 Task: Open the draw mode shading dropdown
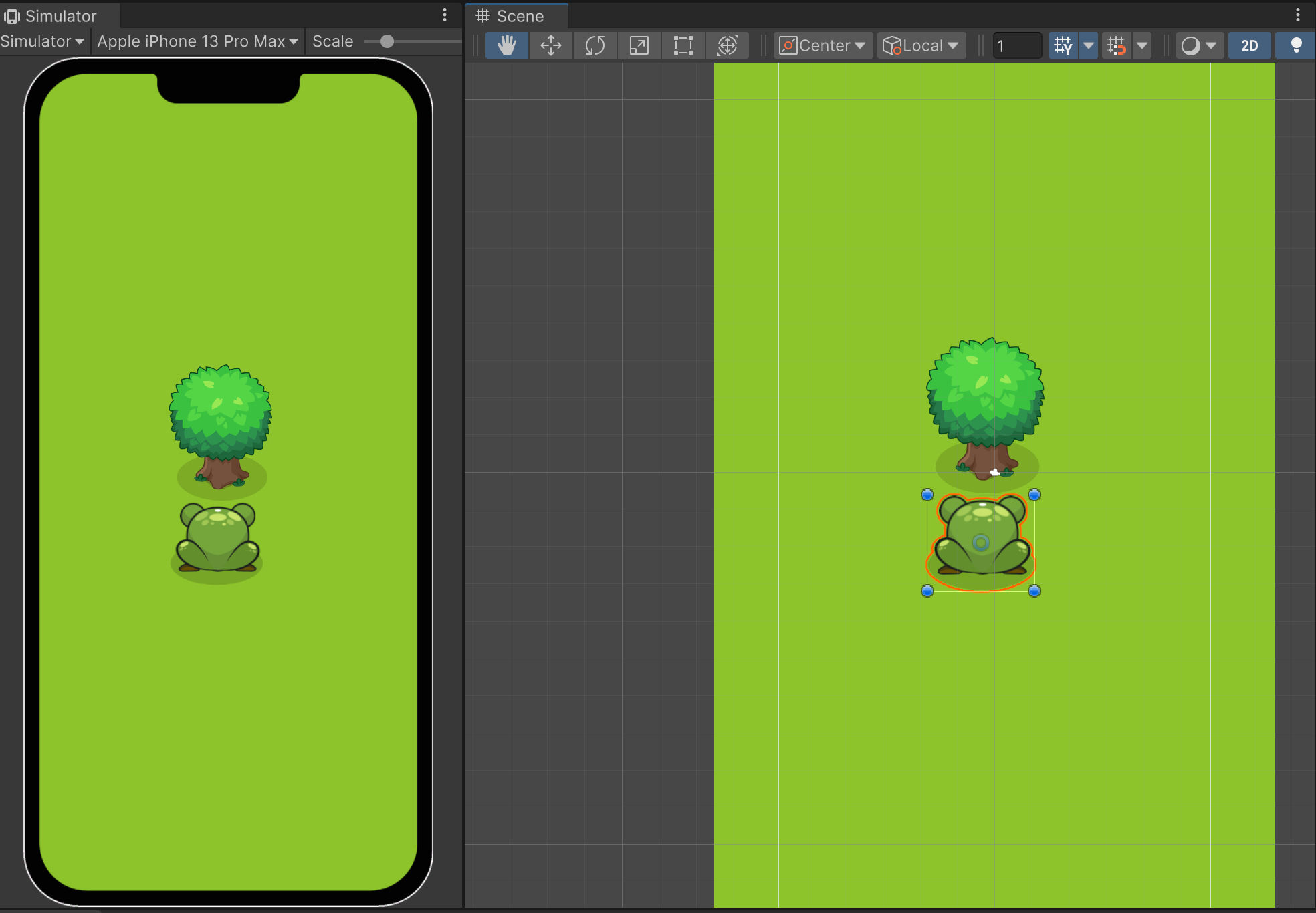coord(1200,45)
